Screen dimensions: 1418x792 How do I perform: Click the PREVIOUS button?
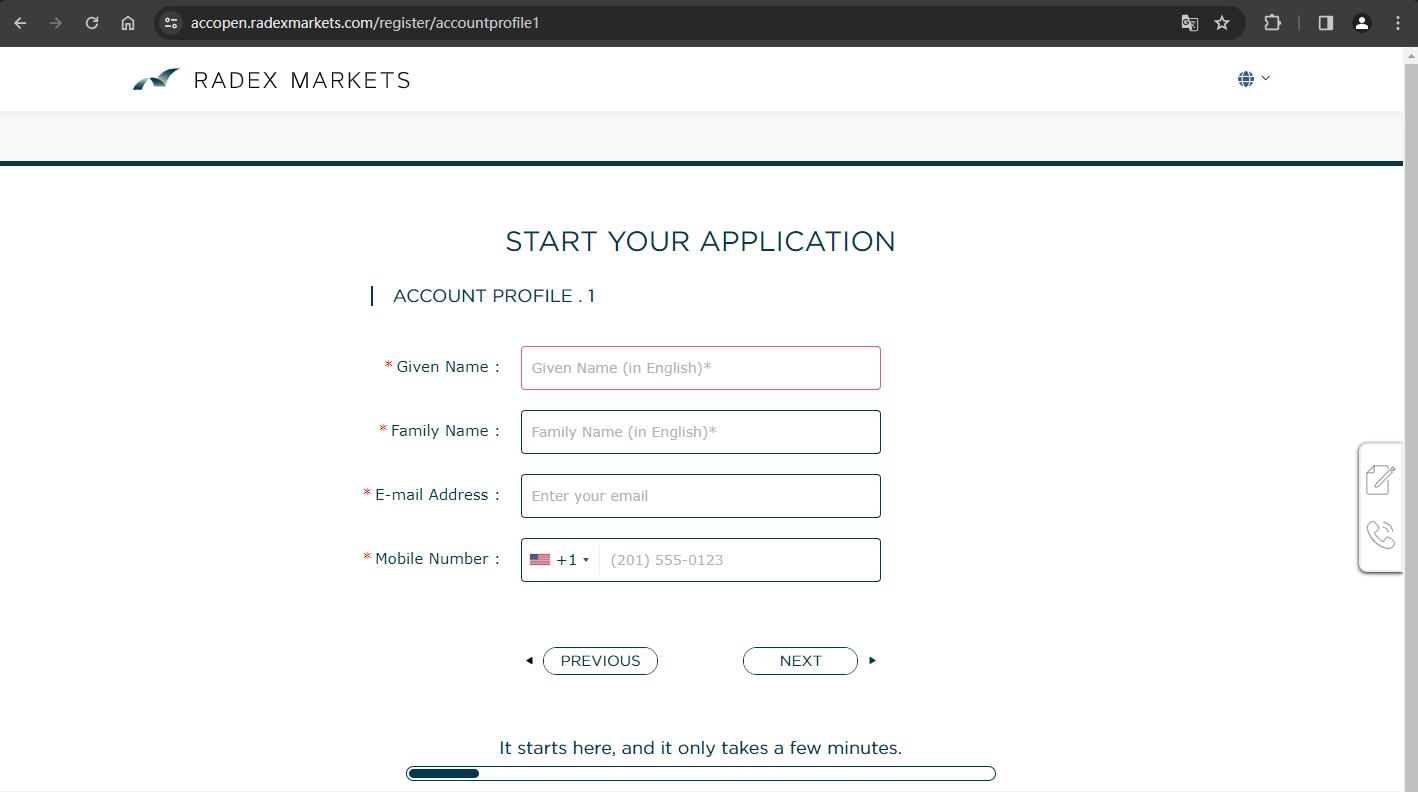600,661
